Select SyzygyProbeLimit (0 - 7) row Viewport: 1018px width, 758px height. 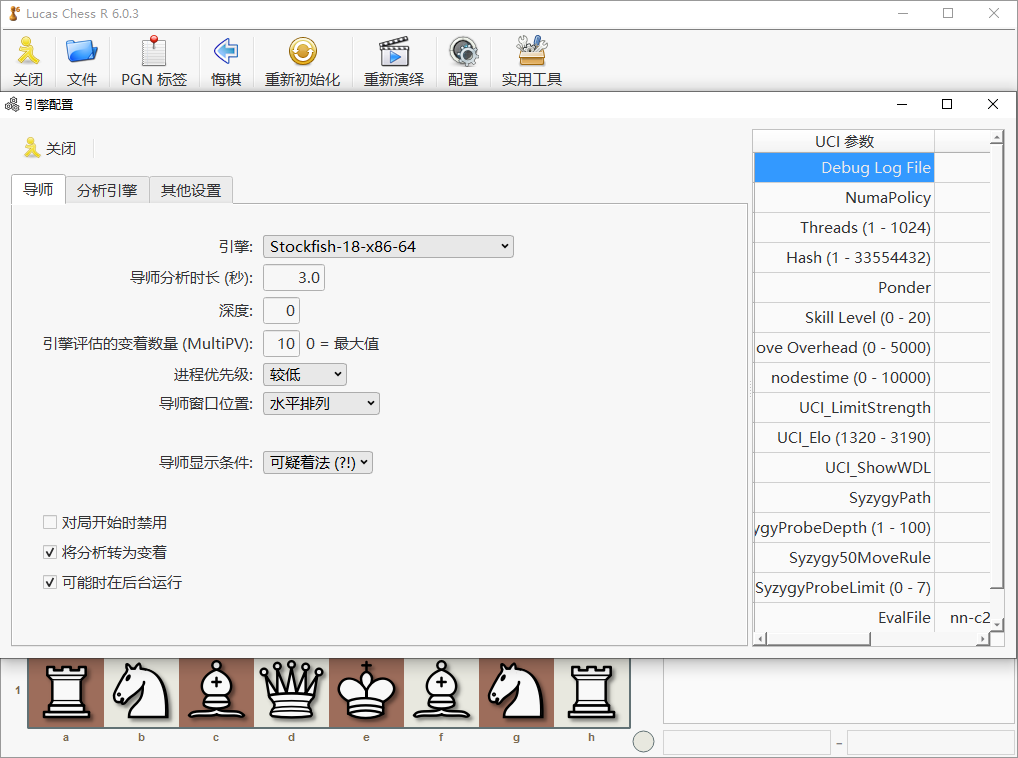pyautogui.click(x=872, y=587)
